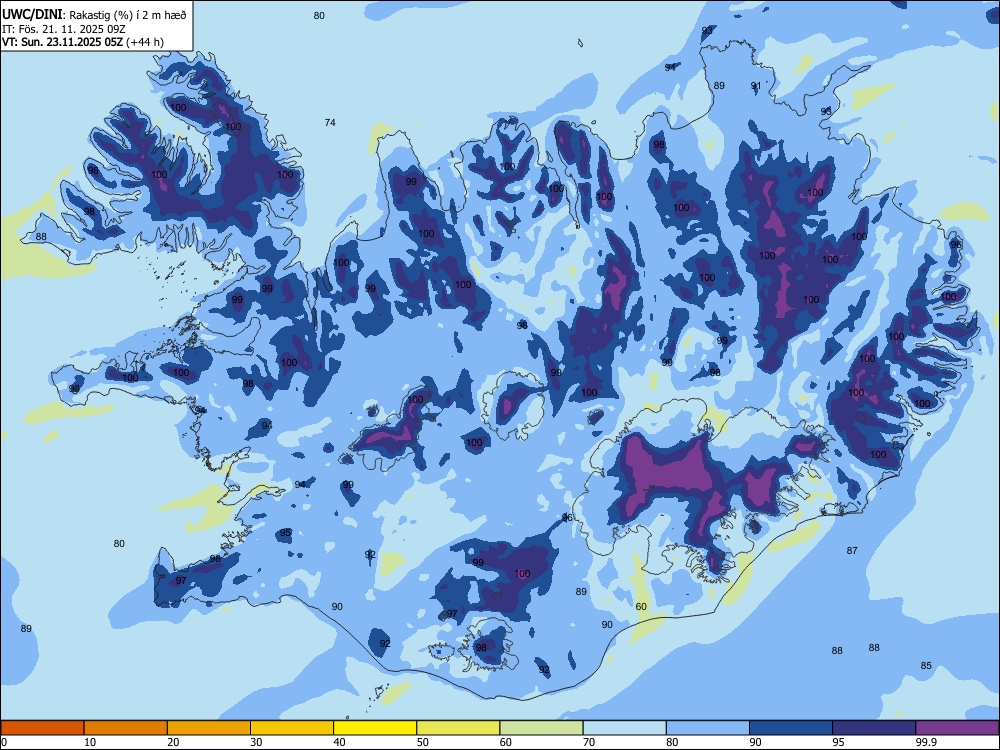This screenshot has width=1000, height=750.
Task: Click the UWC/DINI Rakastig map title
Action: 94,15
